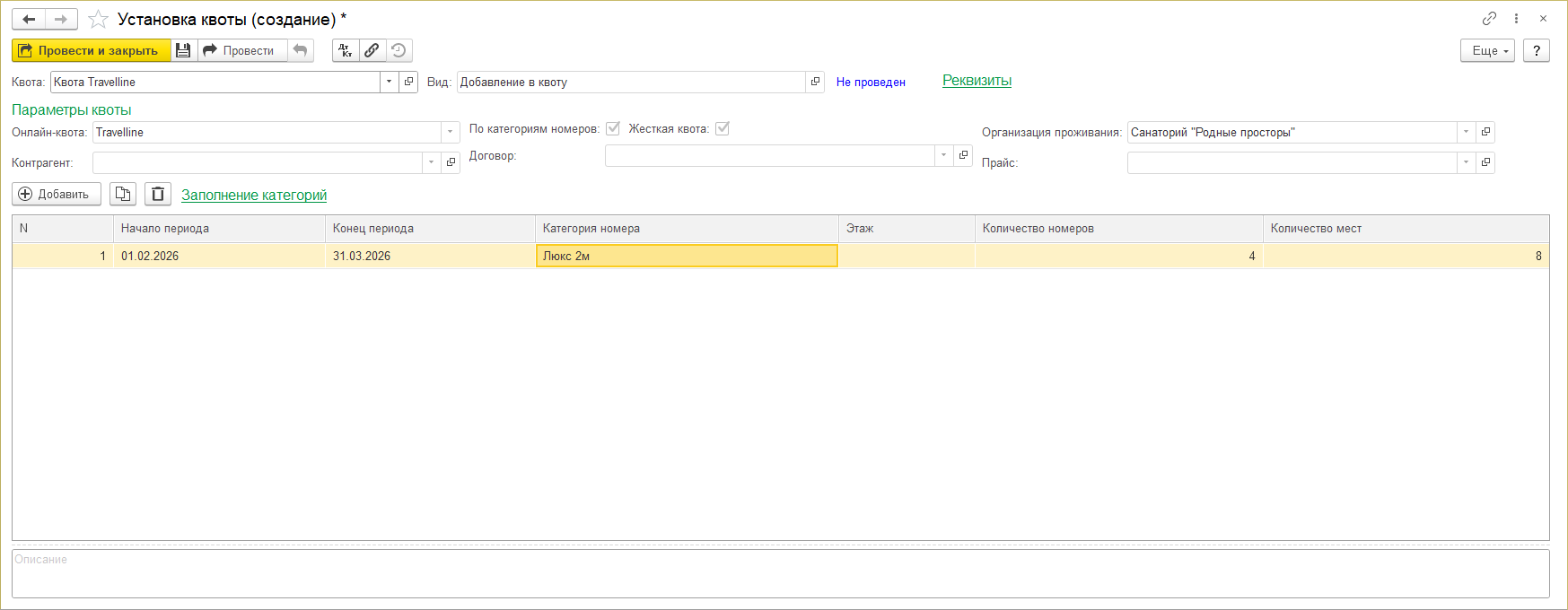1568x610 pixels.
Task: Toggle the 'По категориям номеров' checkbox
Action: point(613,128)
